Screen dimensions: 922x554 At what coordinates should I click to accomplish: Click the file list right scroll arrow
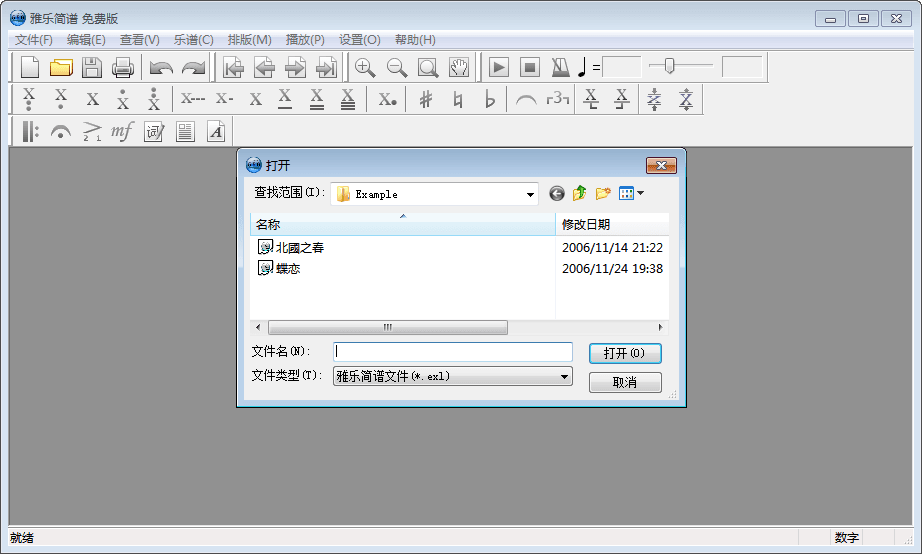point(660,328)
